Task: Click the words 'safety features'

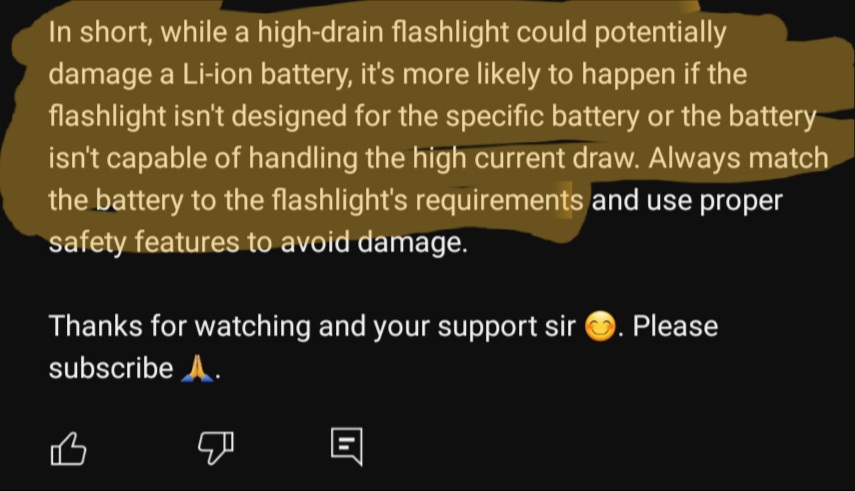Action: click(x=144, y=242)
